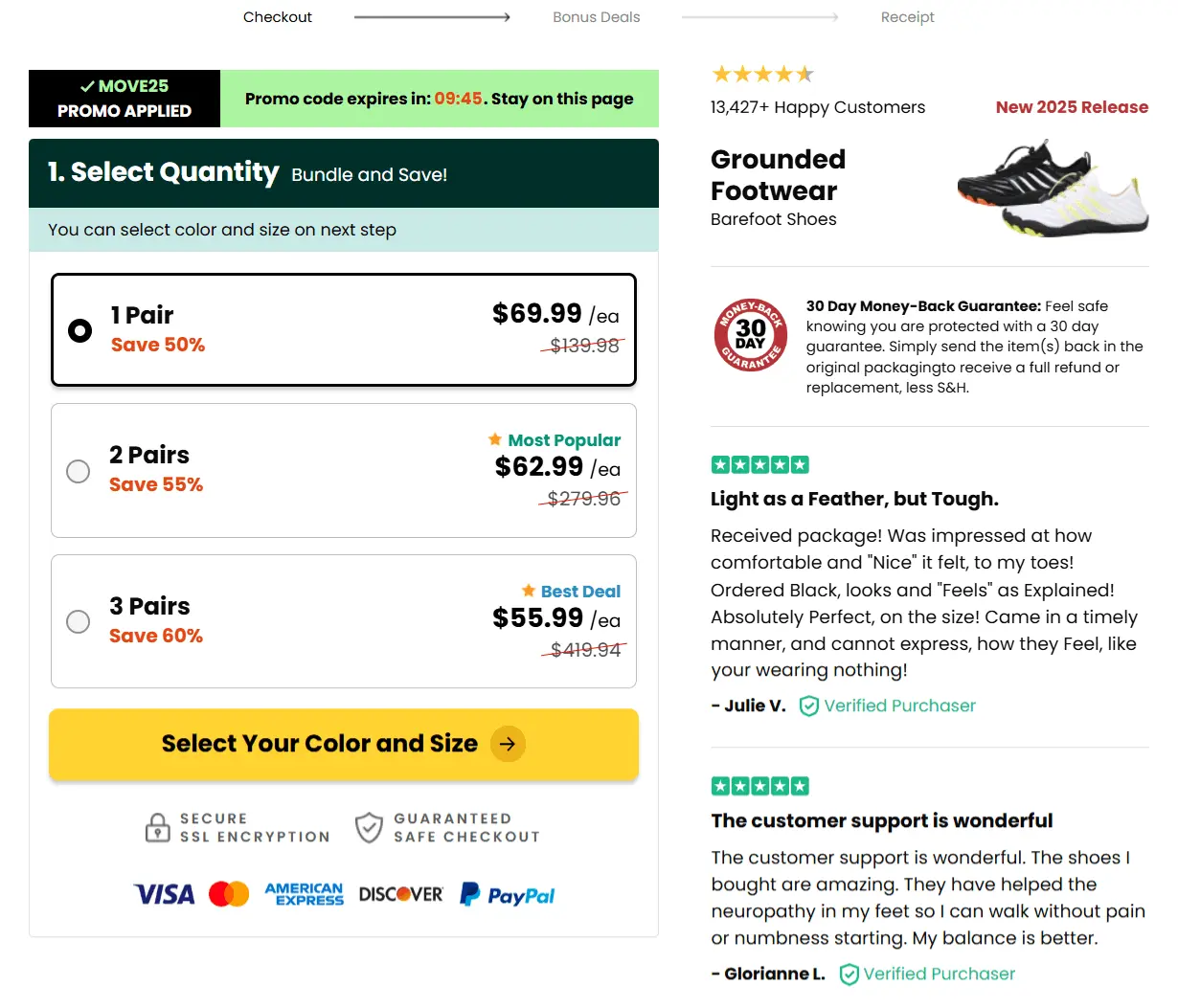Click the New 2025 Release link
Screen dimensions: 1178x1008
pos(1072,107)
